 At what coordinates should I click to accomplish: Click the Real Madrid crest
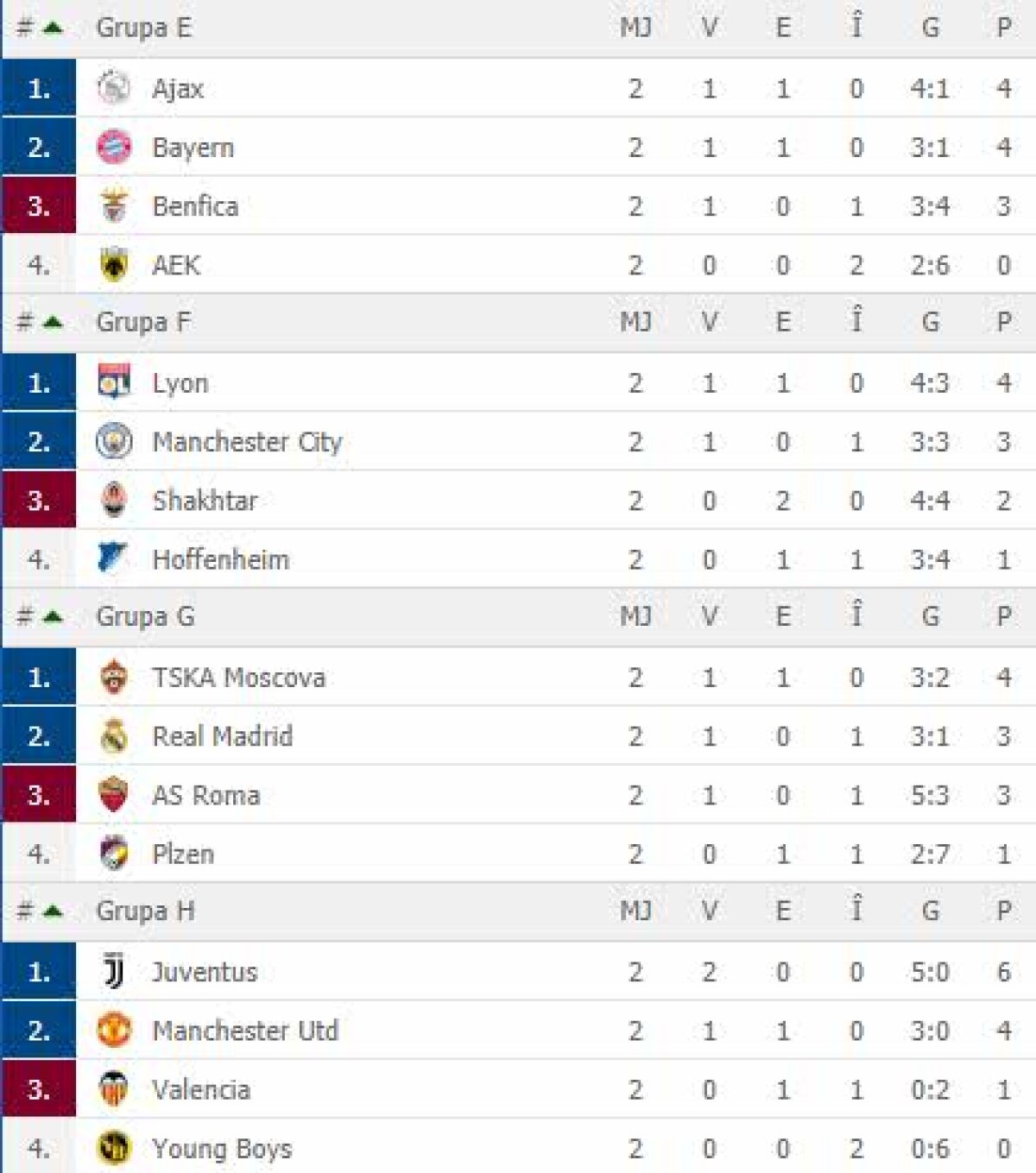114,736
